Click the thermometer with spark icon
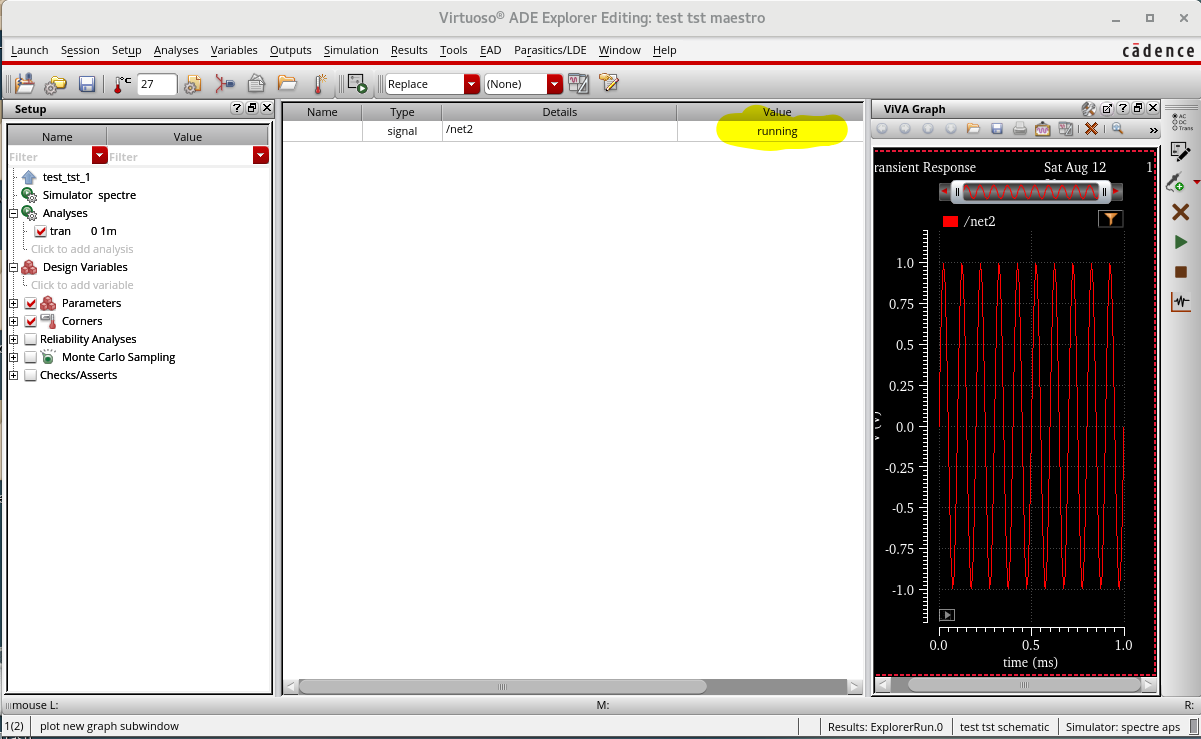 point(320,84)
